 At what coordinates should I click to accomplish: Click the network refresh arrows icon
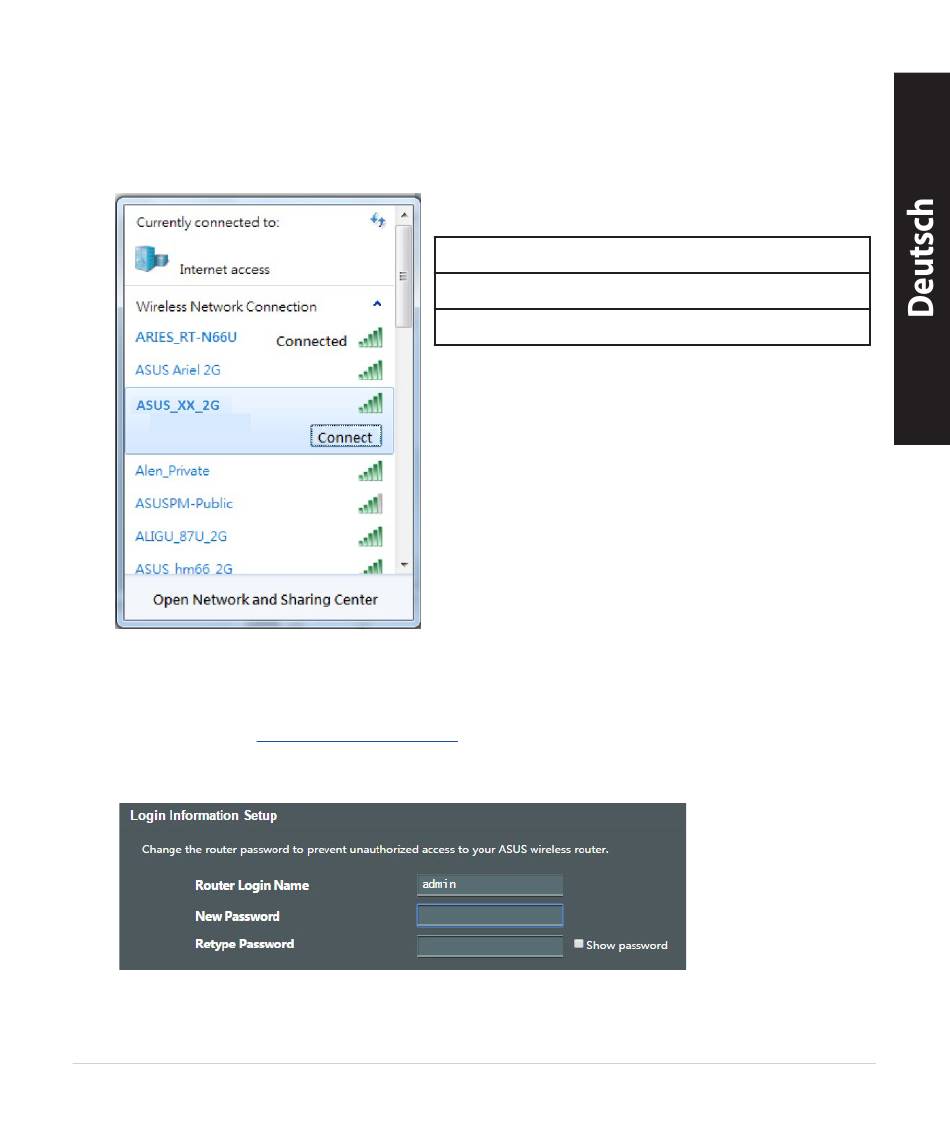point(377,219)
